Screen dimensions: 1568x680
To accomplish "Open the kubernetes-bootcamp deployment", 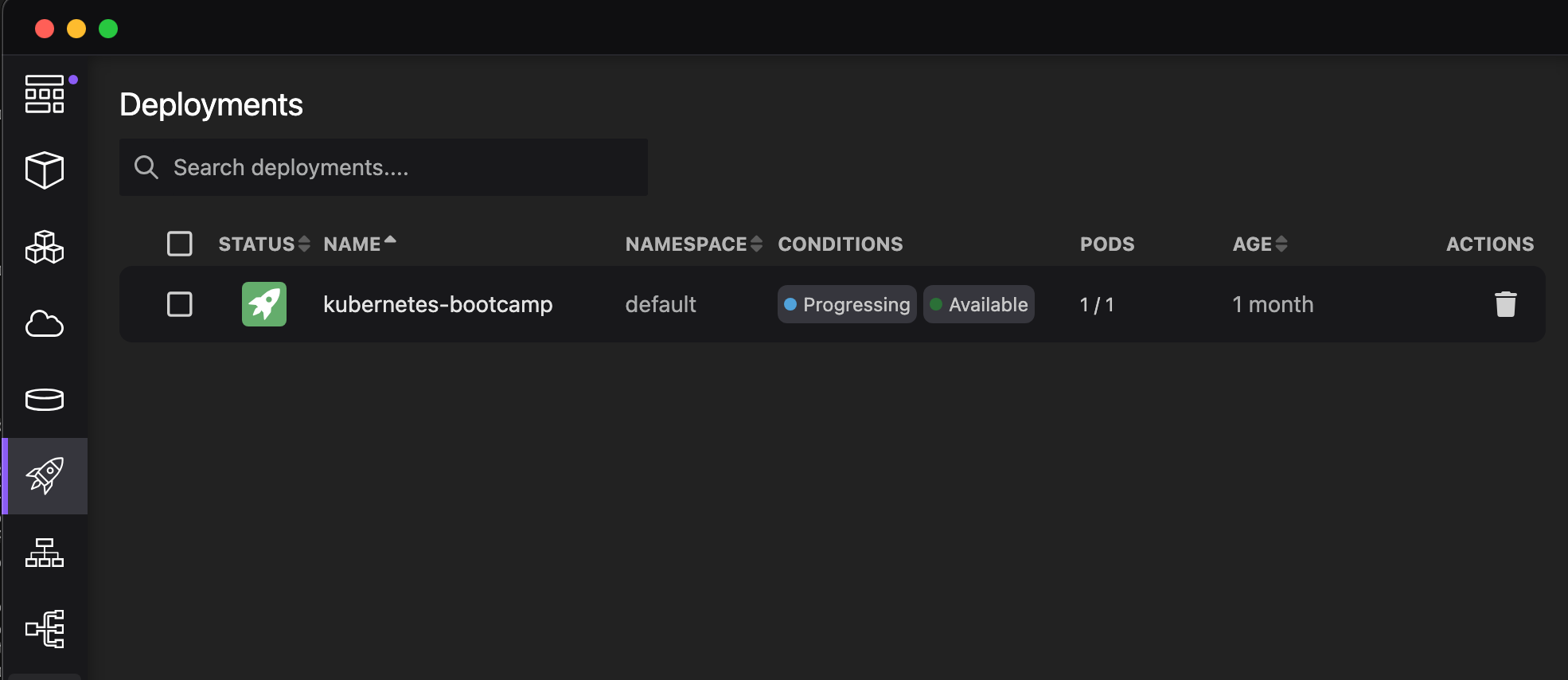I will pyautogui.click(x=439, y=303).
